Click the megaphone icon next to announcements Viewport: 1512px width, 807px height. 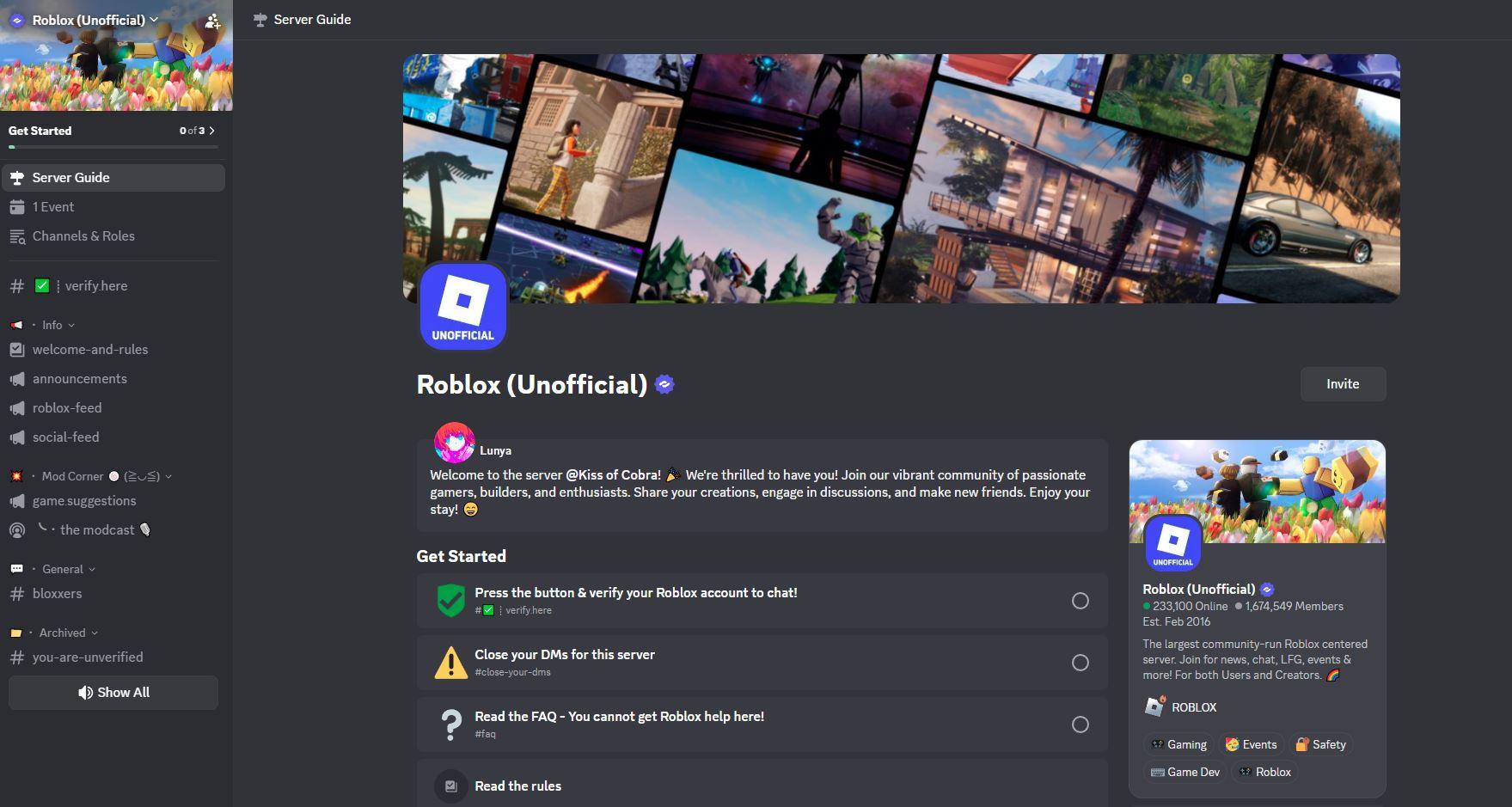click(x=17, y=379)
